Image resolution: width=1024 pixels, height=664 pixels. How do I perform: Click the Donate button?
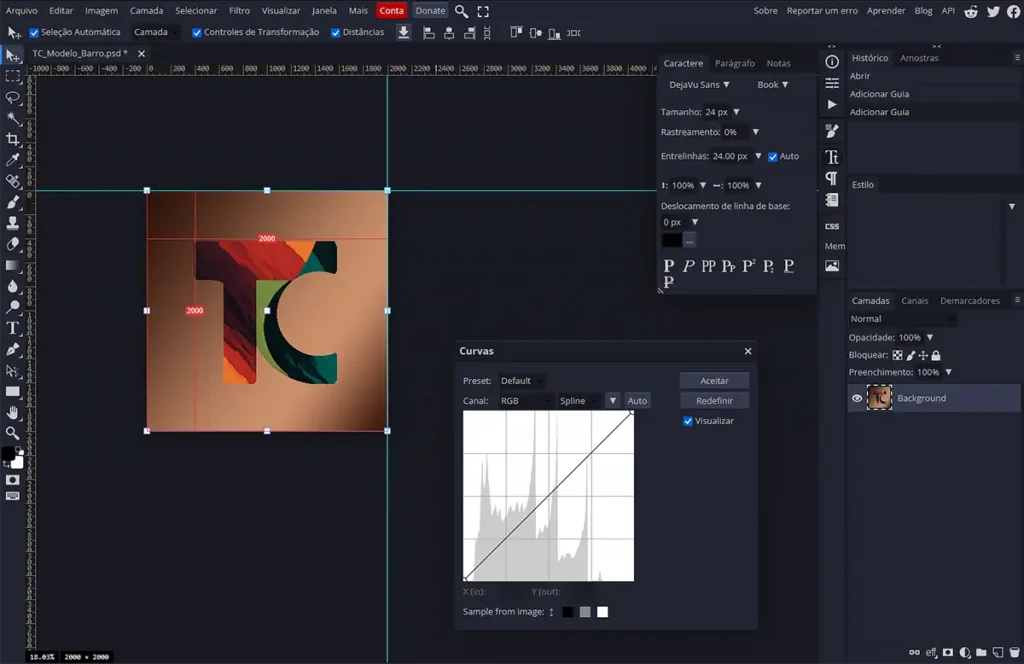pos(430,10)
